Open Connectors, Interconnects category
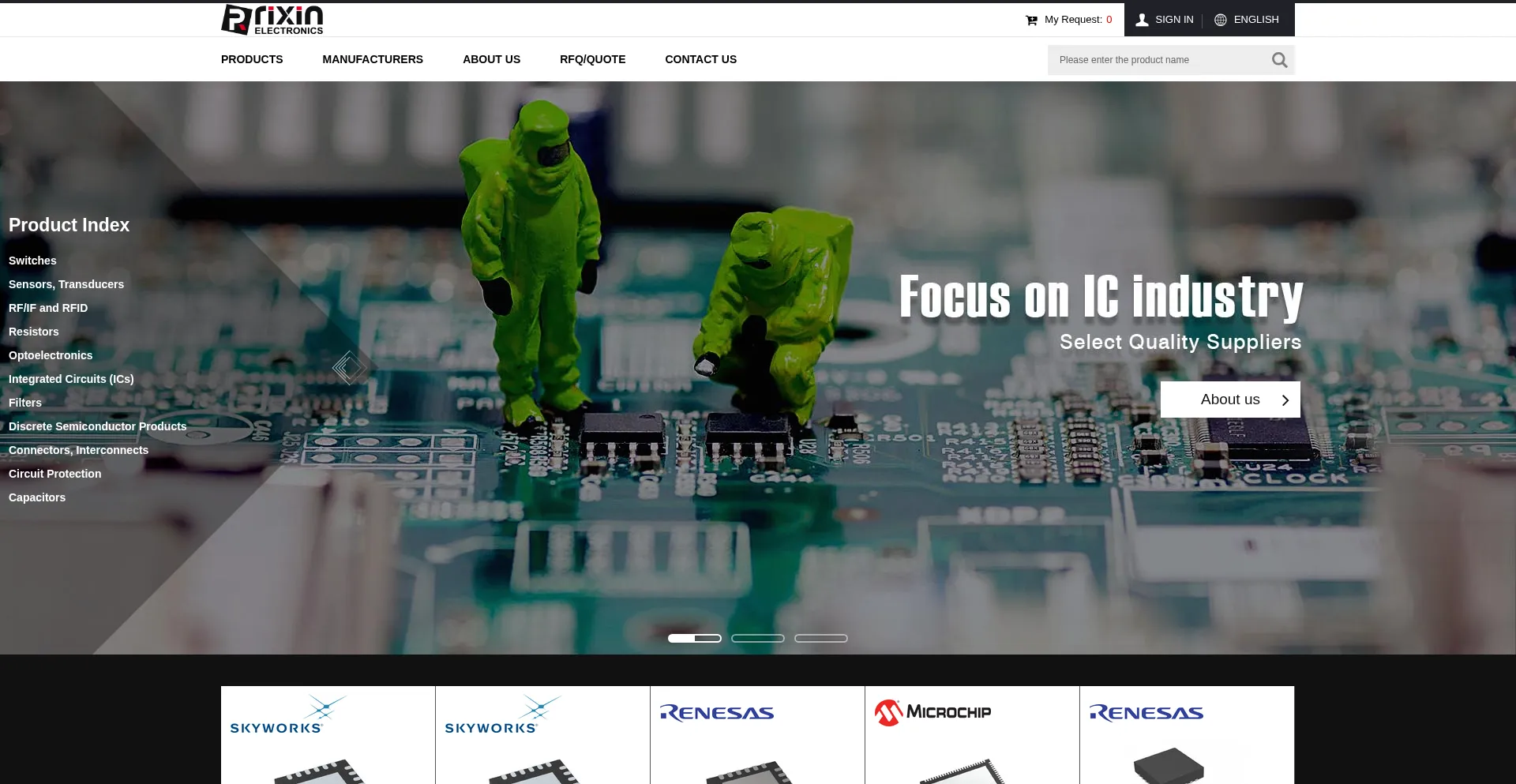This screenshot has height=784, width=1516. coord(78,450)
